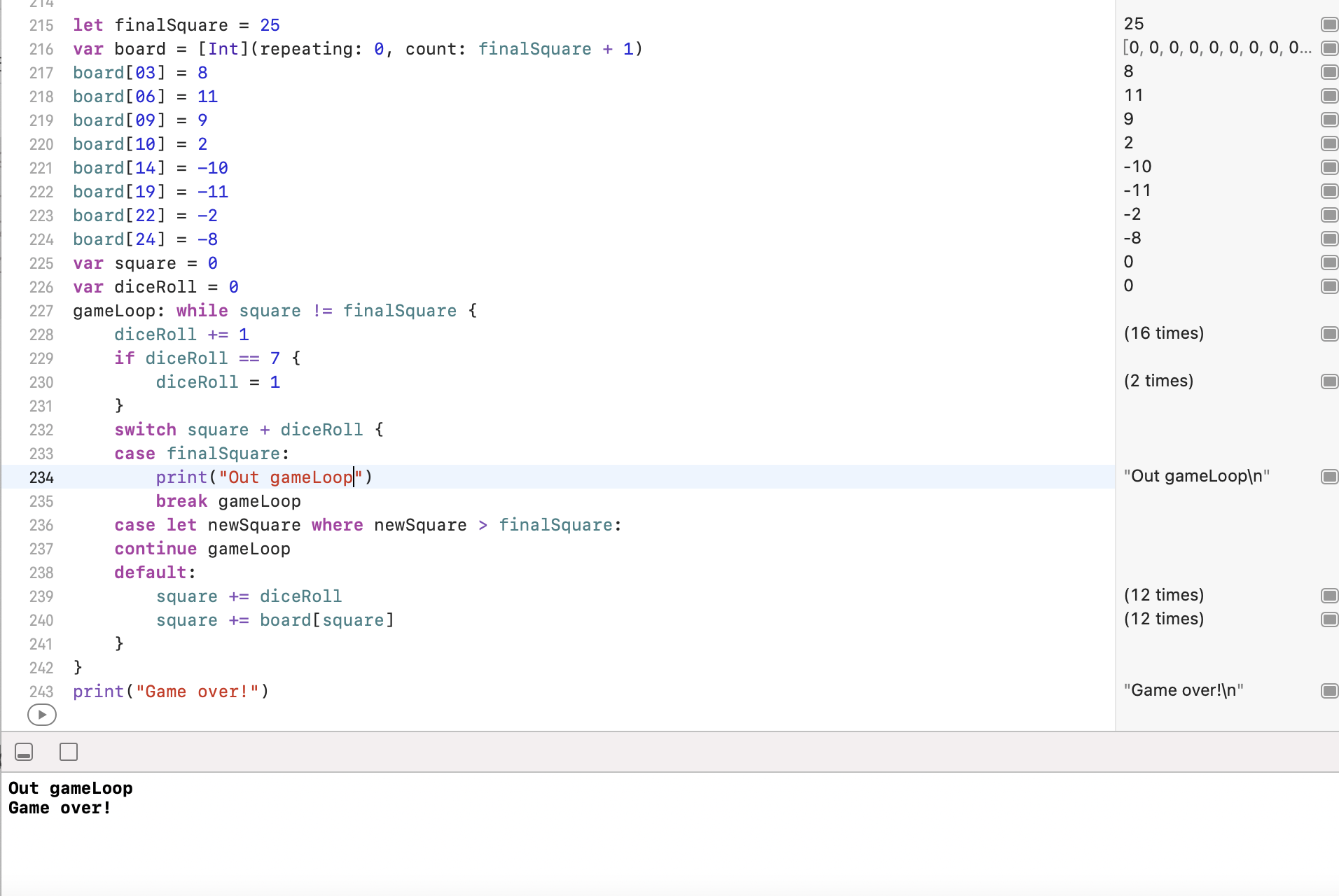The image size is (1339, 896).
Task: Click the "continue gameLoop" statement
Action: [x=202, y=549]
